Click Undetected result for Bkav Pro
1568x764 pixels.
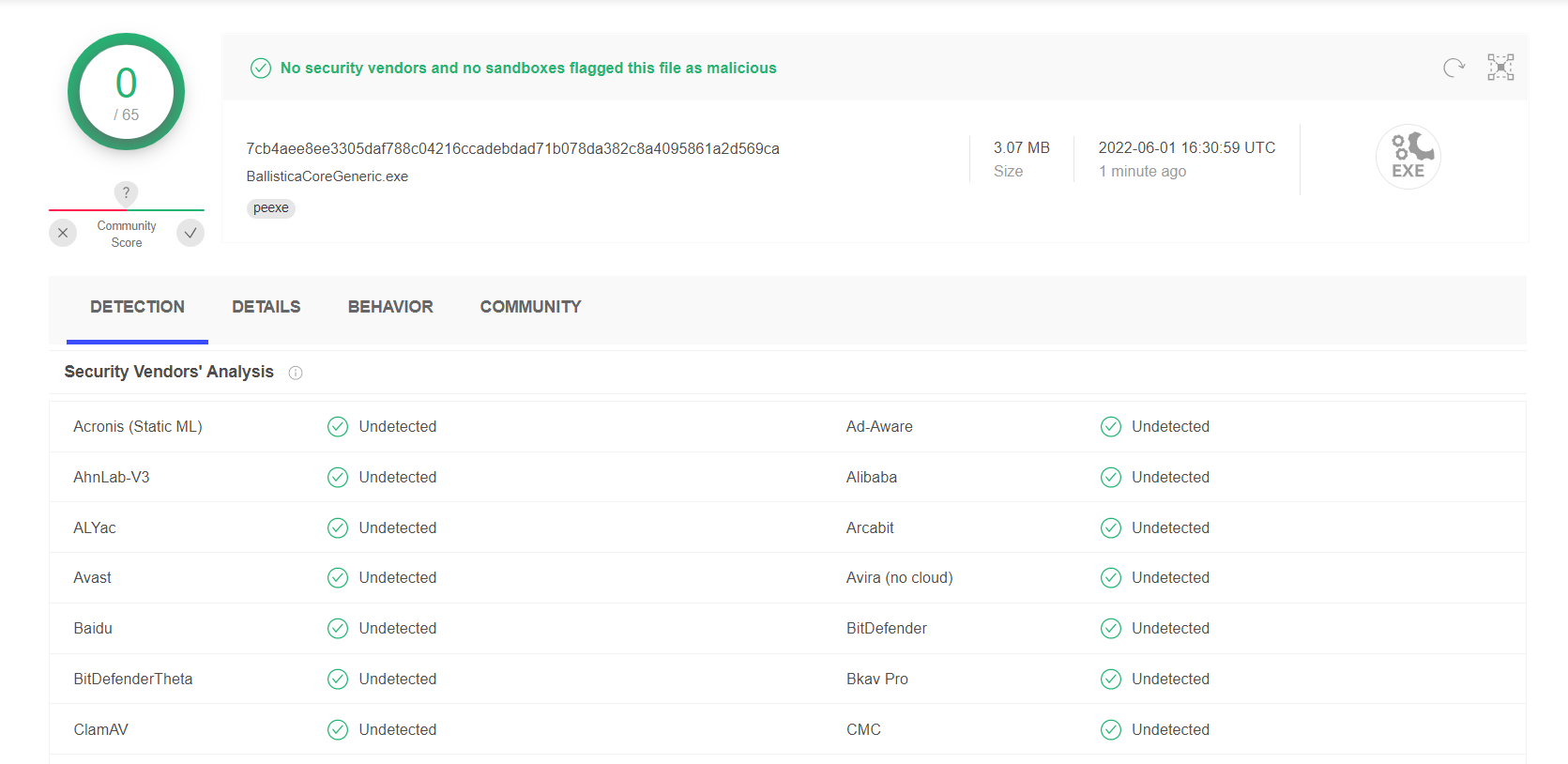(x=1170, y=680)
